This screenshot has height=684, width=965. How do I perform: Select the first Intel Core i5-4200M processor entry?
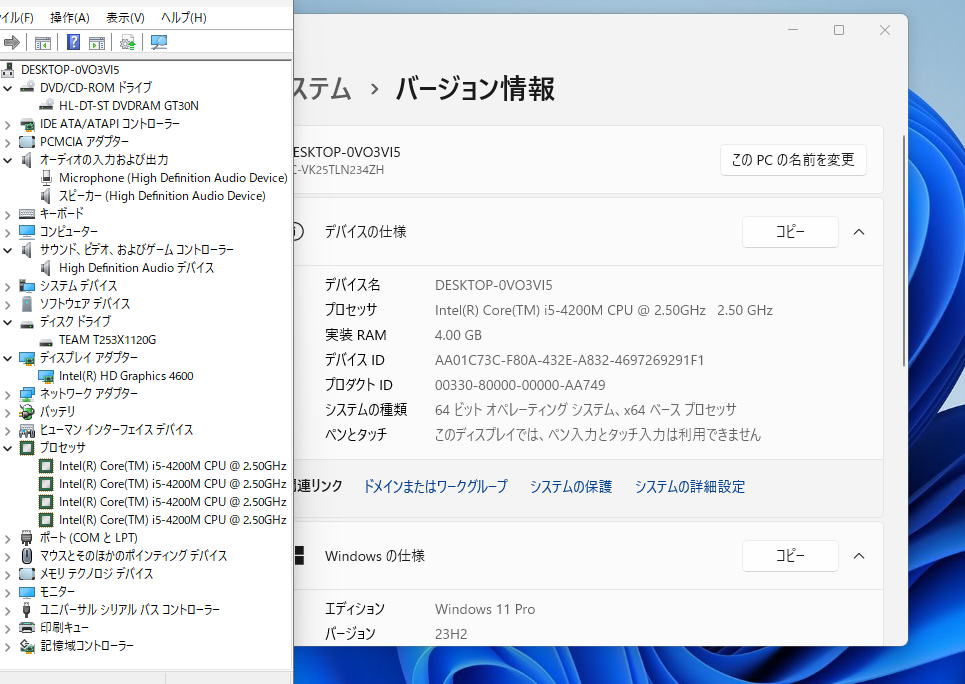coord(172,466)
